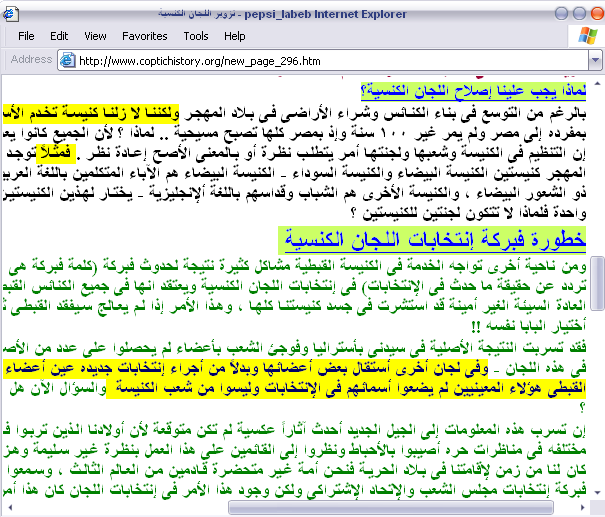This screenshot has height=517, width=605.
Task: Click the Windows flag logo
Action: (x=583, y=37)
